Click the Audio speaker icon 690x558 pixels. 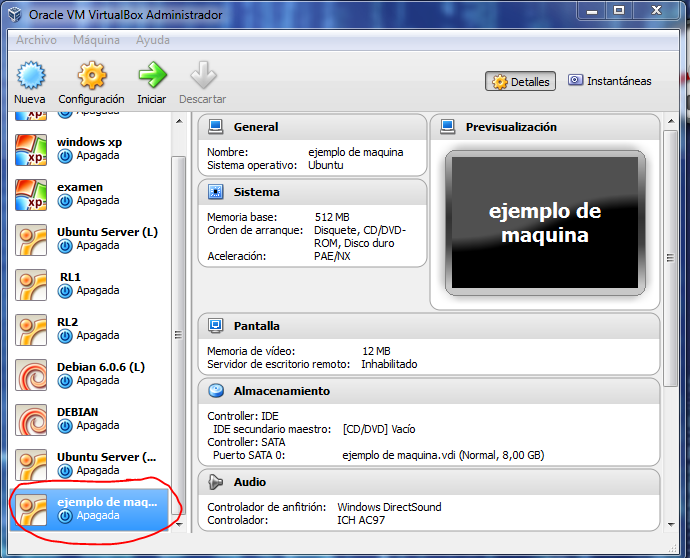point(216,482)
